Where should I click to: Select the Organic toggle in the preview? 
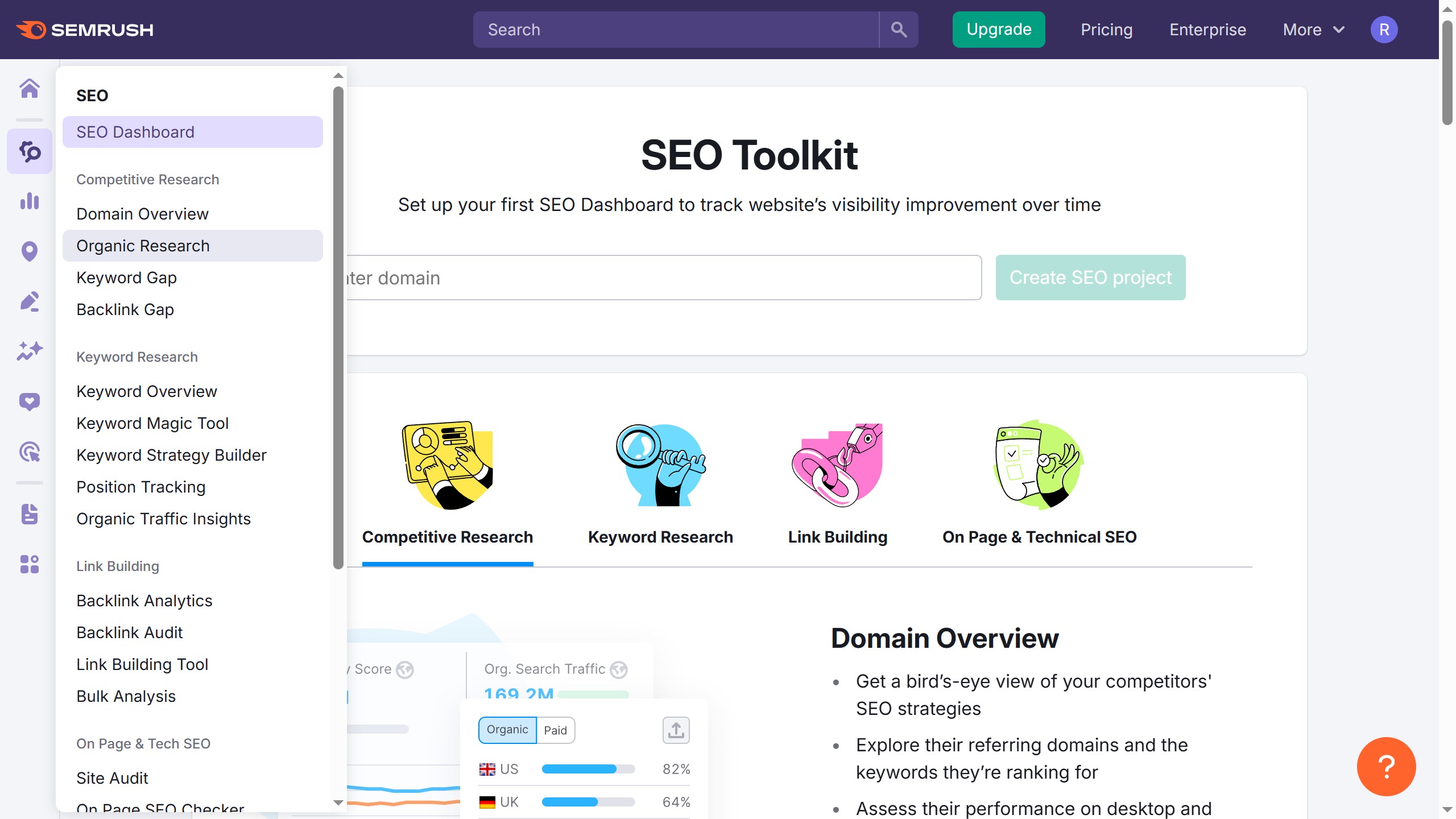[x=507, y=730]
